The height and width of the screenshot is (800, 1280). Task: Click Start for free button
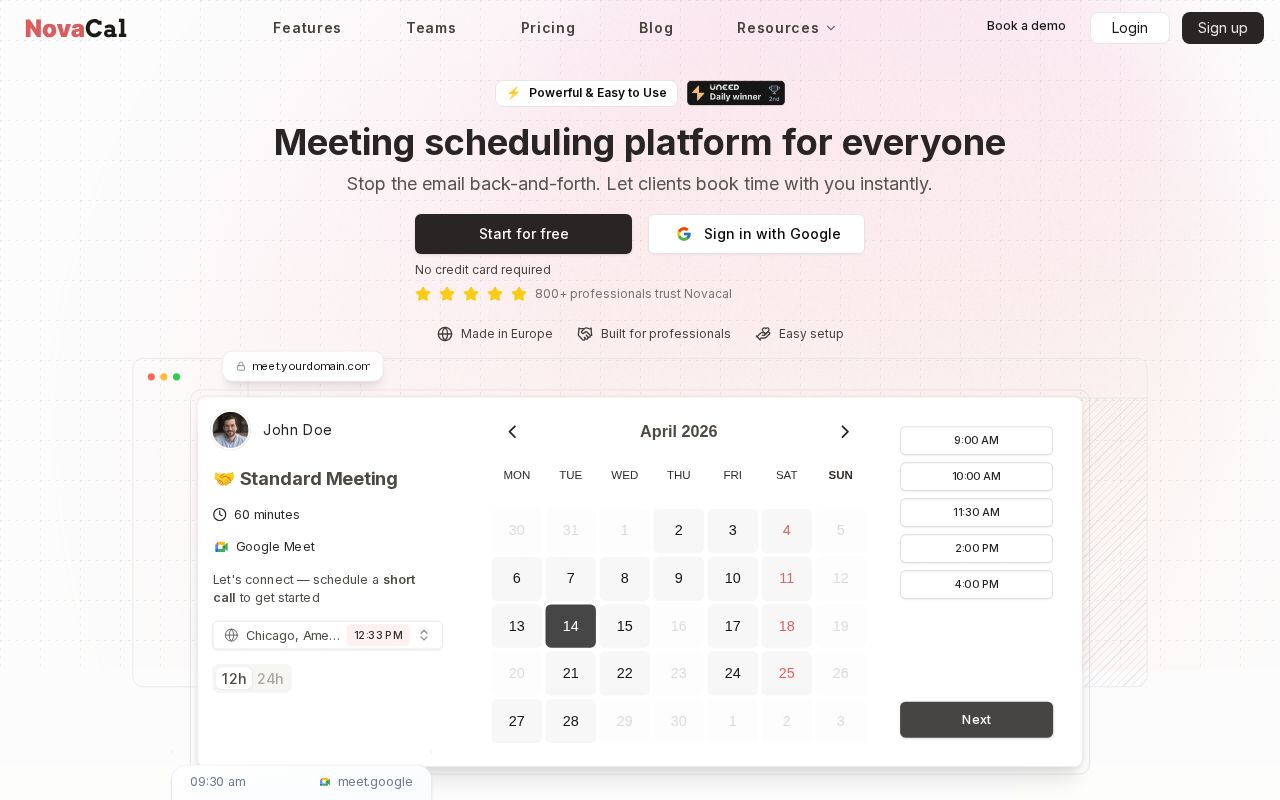[523, 234]
